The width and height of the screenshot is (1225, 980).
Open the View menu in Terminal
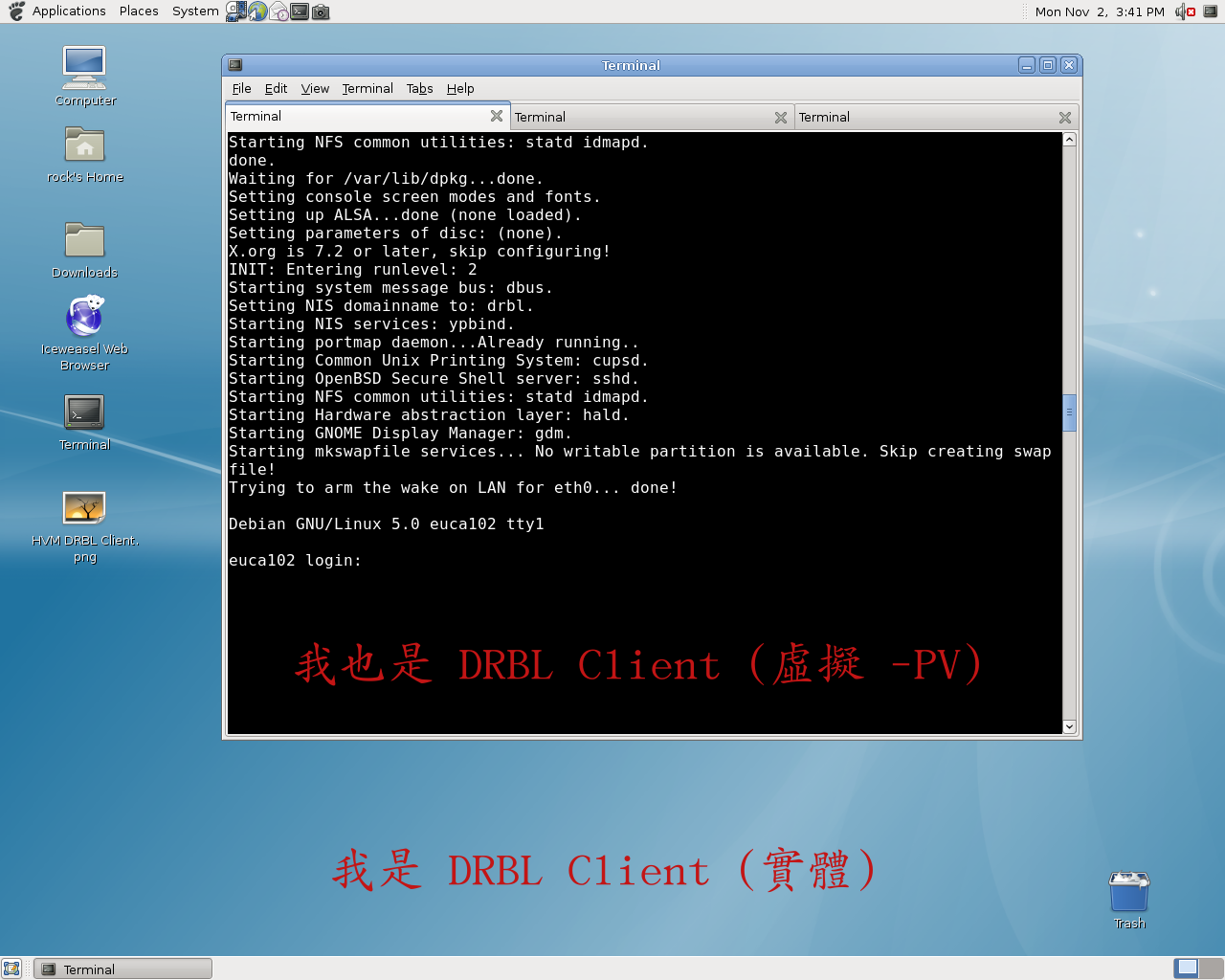pyautogui.click(x=315, y=88)
